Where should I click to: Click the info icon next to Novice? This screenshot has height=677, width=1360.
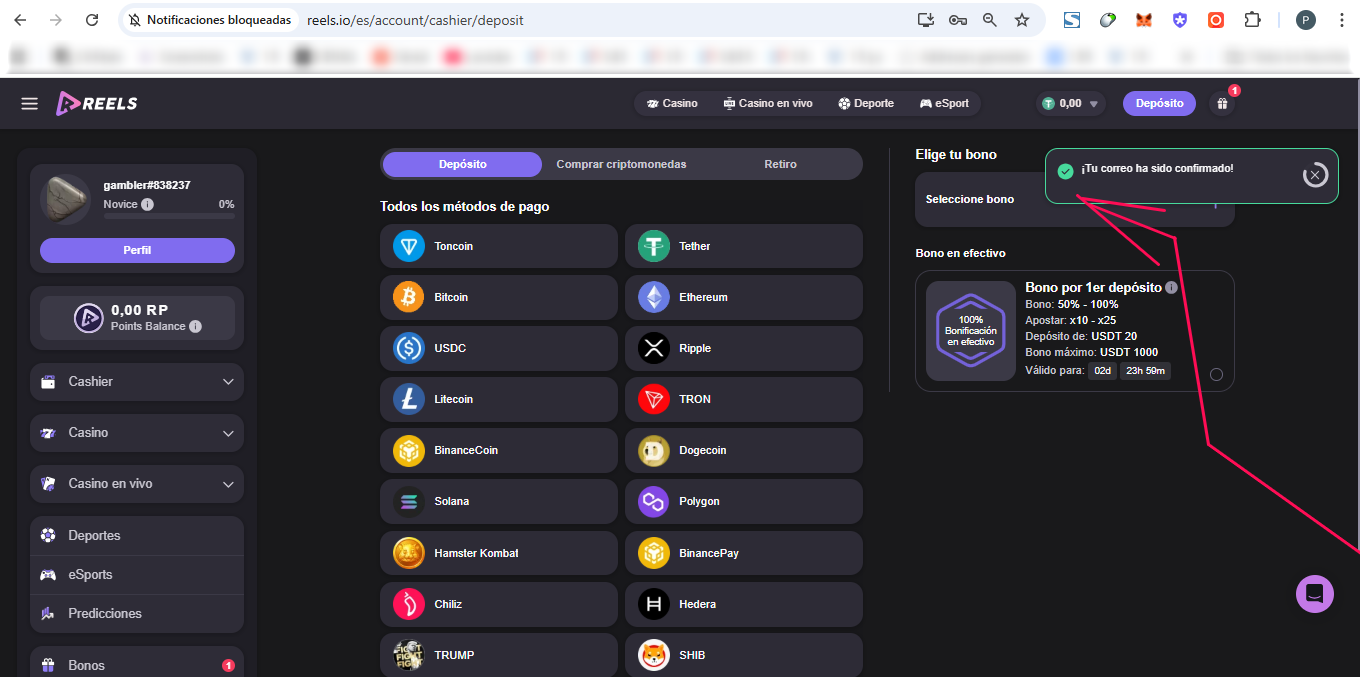pos(148,204)
